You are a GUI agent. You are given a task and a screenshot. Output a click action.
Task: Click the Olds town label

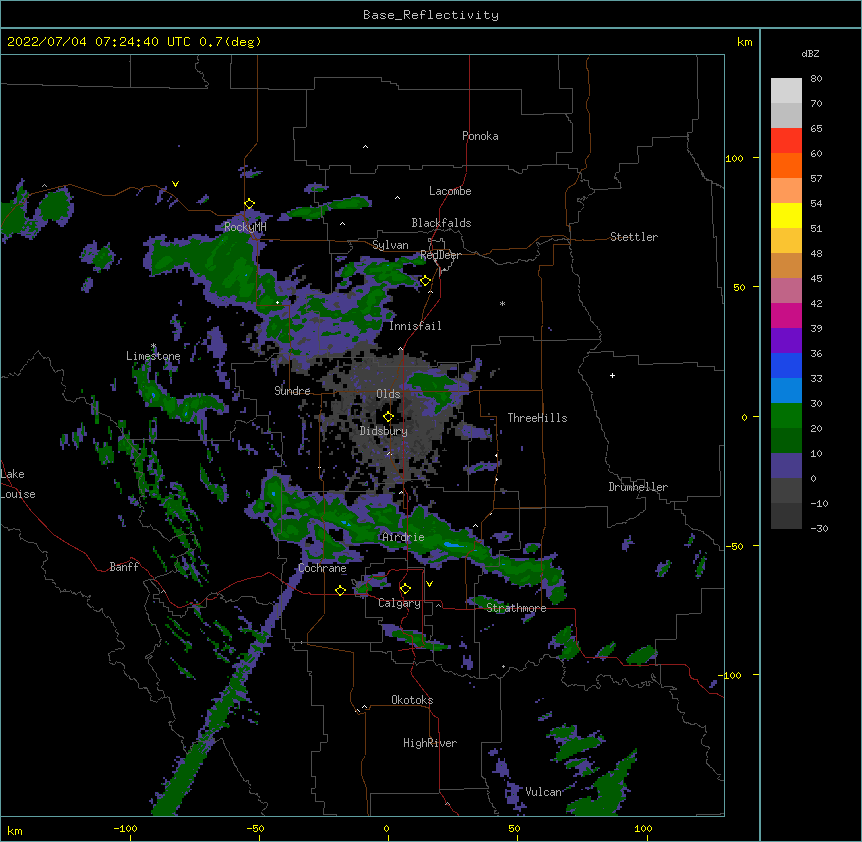(388, 394)
